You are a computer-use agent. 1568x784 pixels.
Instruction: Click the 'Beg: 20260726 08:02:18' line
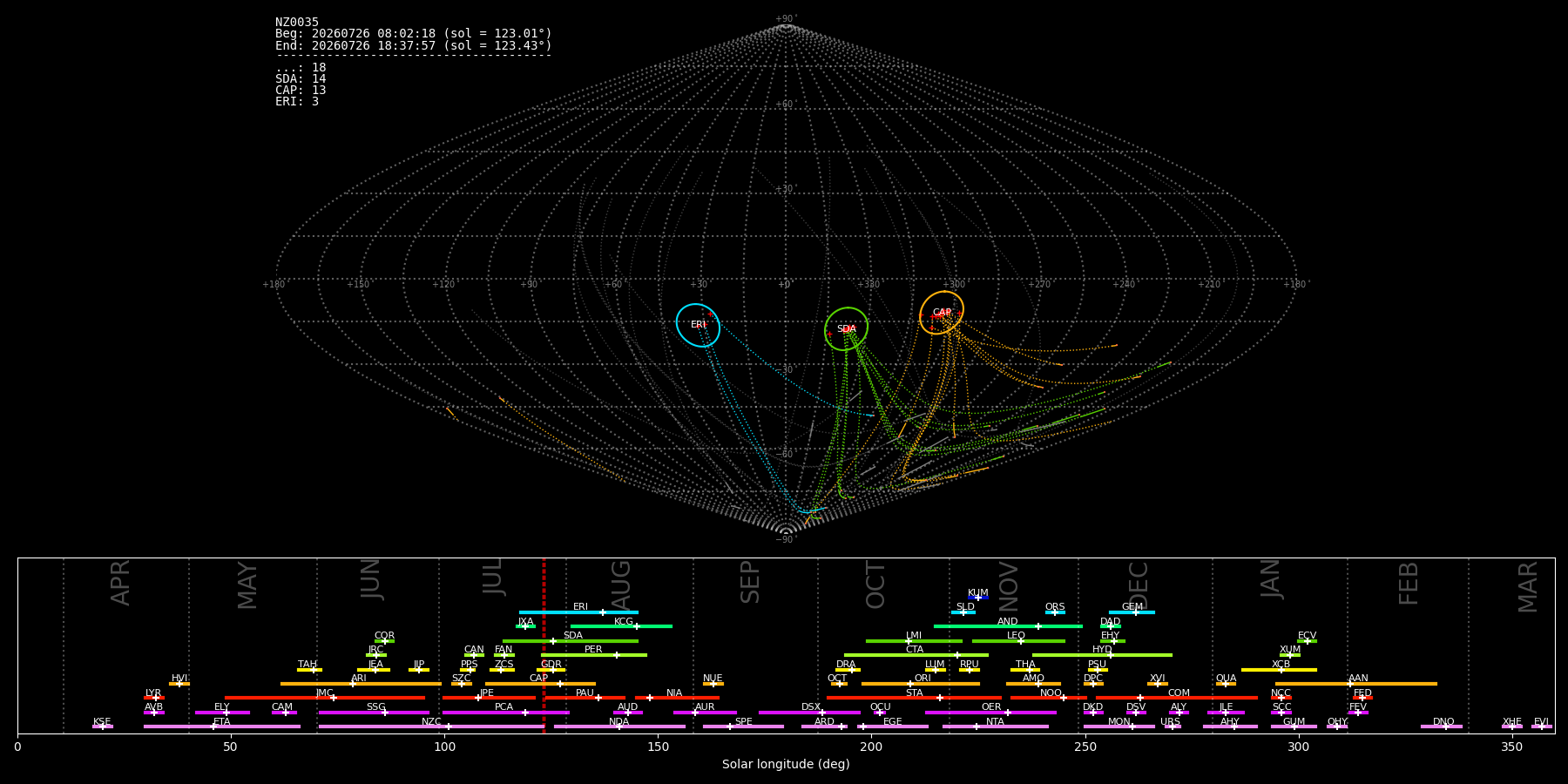[414, 34]
